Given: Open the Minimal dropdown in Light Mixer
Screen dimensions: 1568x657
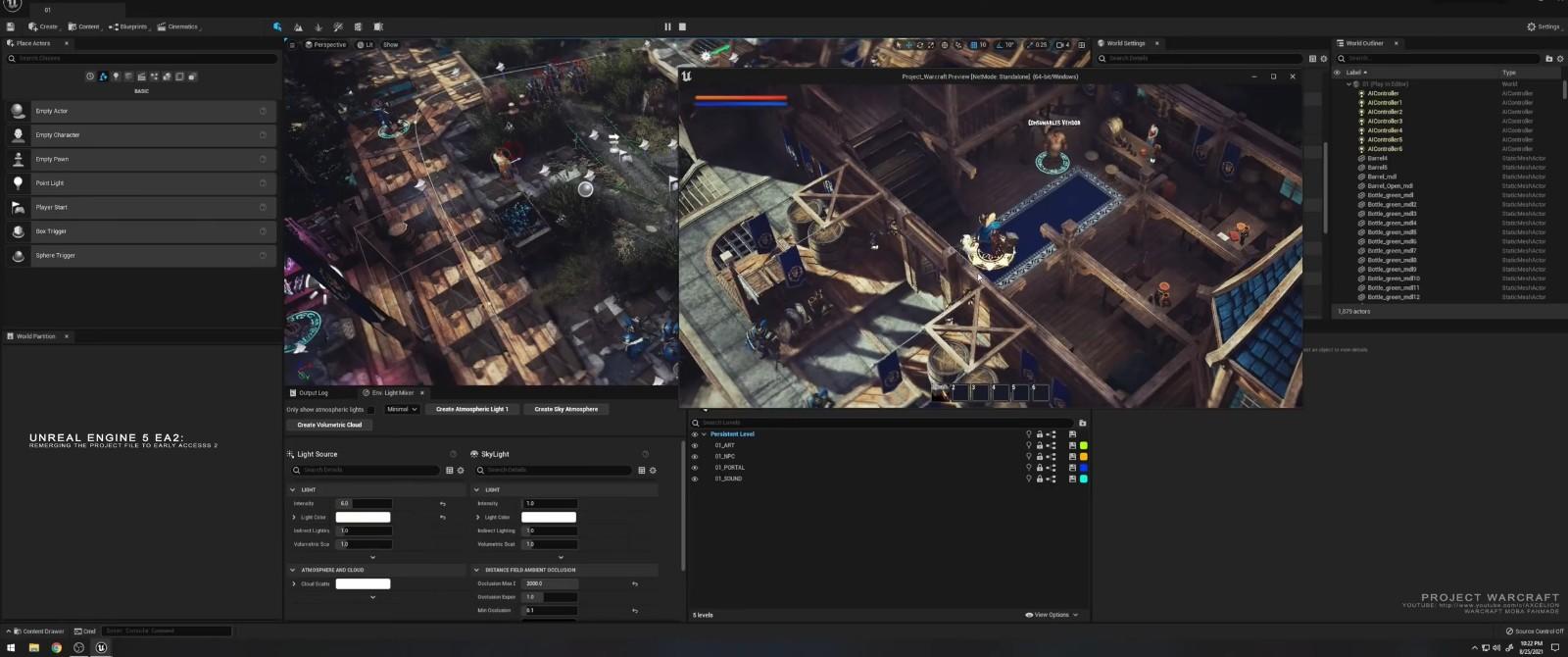Looking at the screenshot, I should 402,410.
